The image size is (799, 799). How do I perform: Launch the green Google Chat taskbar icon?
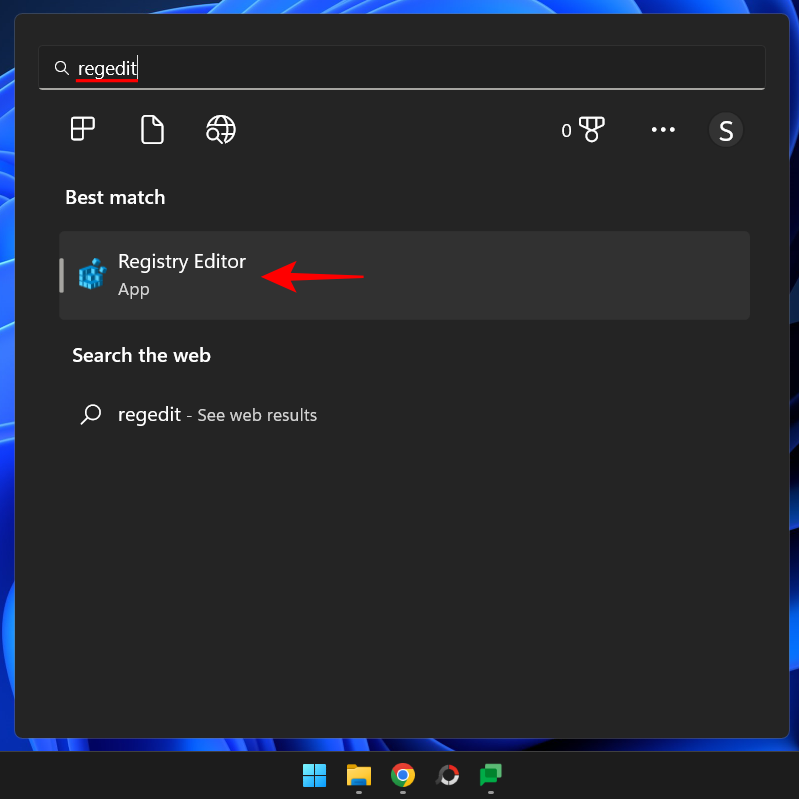(x=490, y=775)
